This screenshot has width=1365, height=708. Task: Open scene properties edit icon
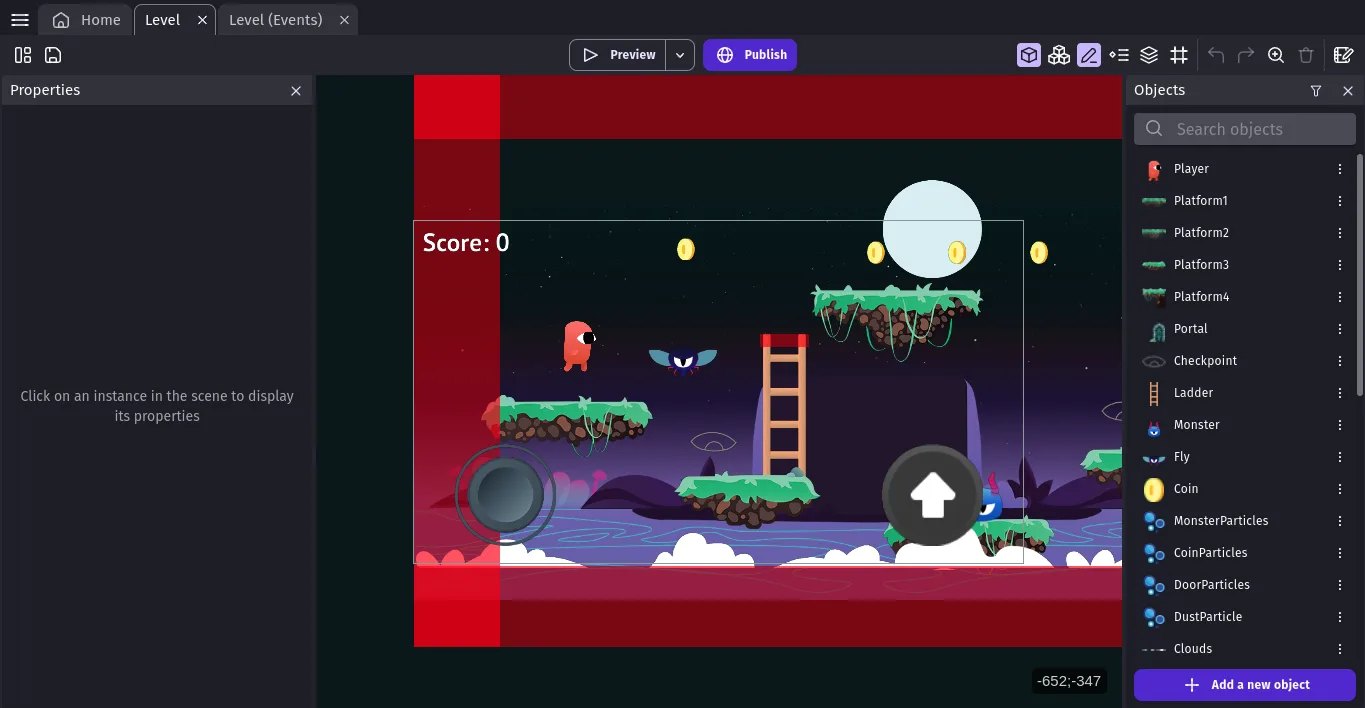1344,55
